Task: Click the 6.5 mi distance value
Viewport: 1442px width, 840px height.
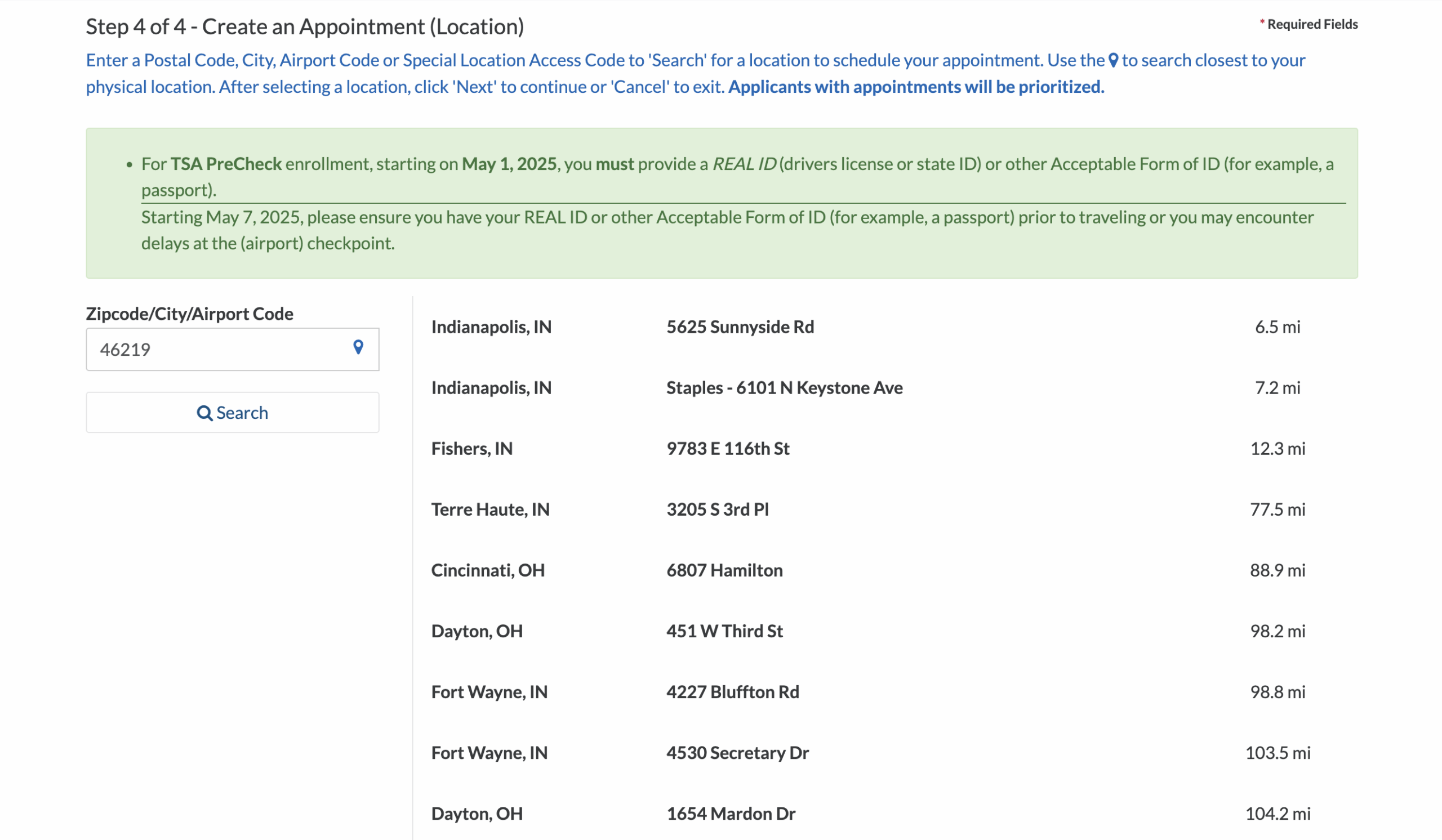Action: [1278, 327]
